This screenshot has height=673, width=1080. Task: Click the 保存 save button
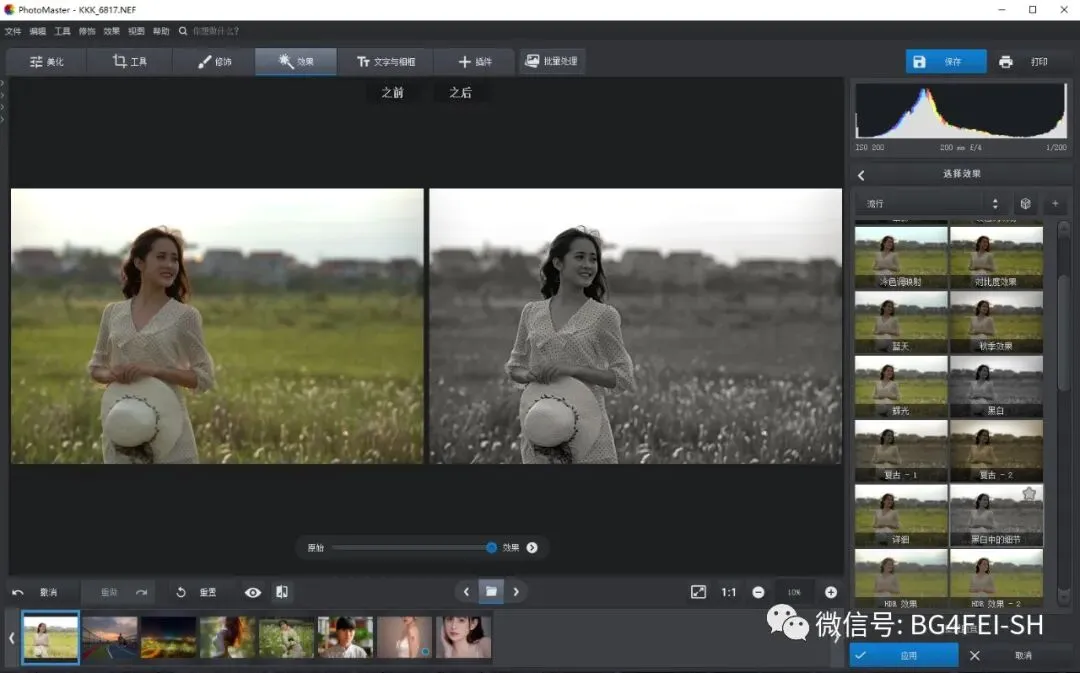[x=945, y=62]
